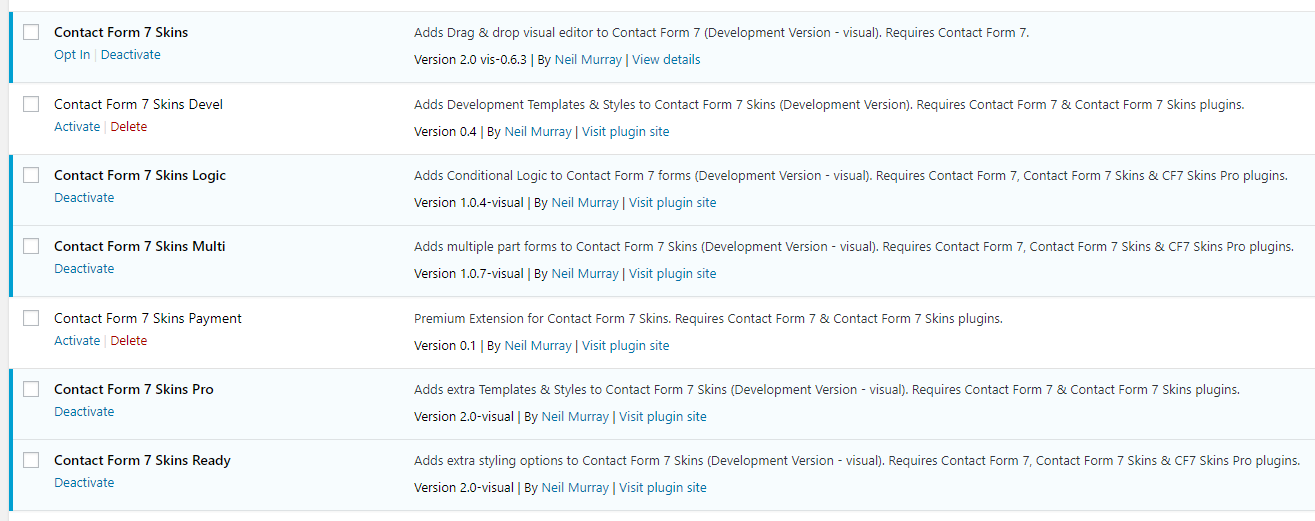Viewport: 1315px width, 521px height.
Task: Deactivate Contact Form 7 Skins Multi
Action: 84,269
